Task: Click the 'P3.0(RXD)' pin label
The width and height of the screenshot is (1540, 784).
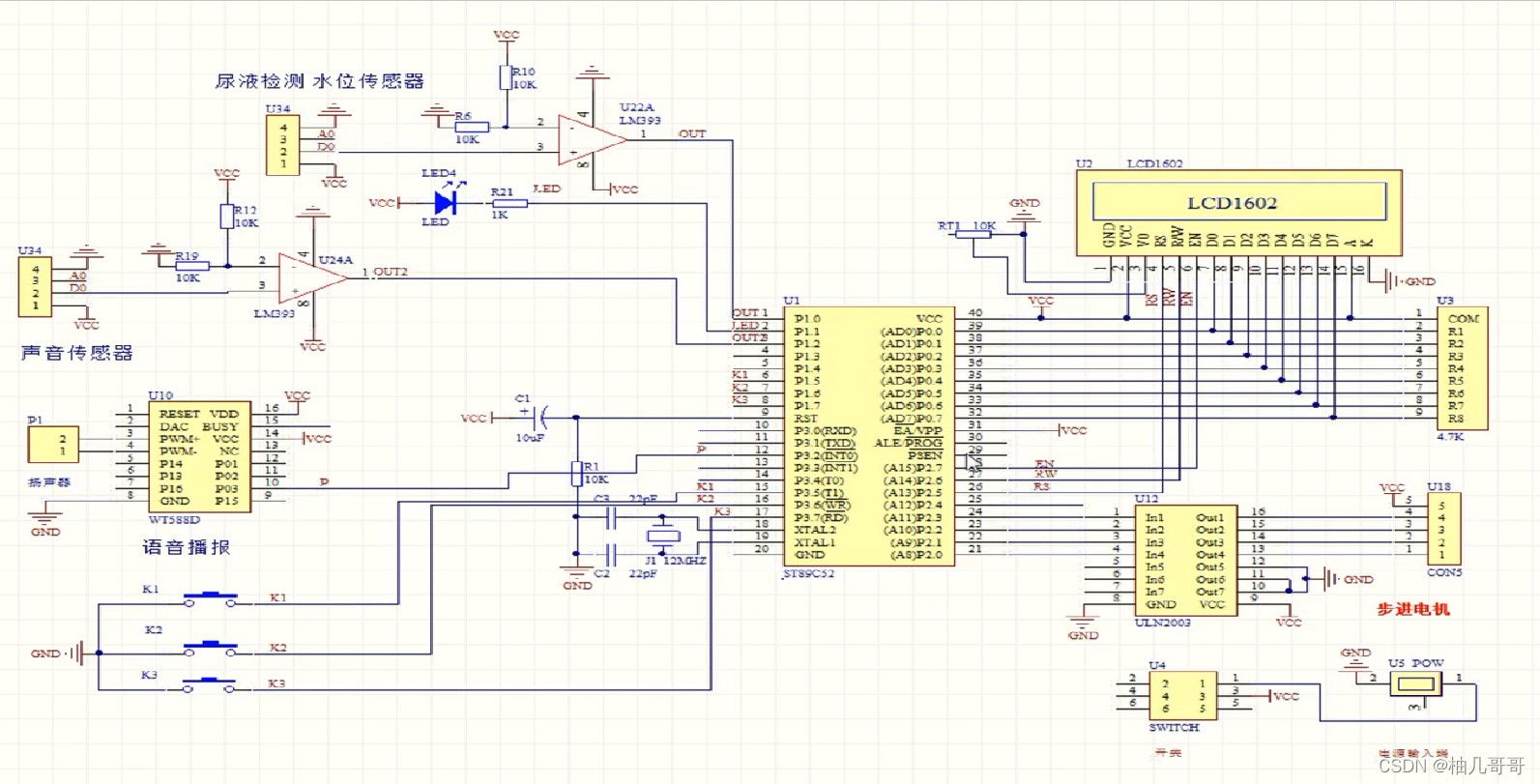Action: pyautogui.click(x=826, y=431)
